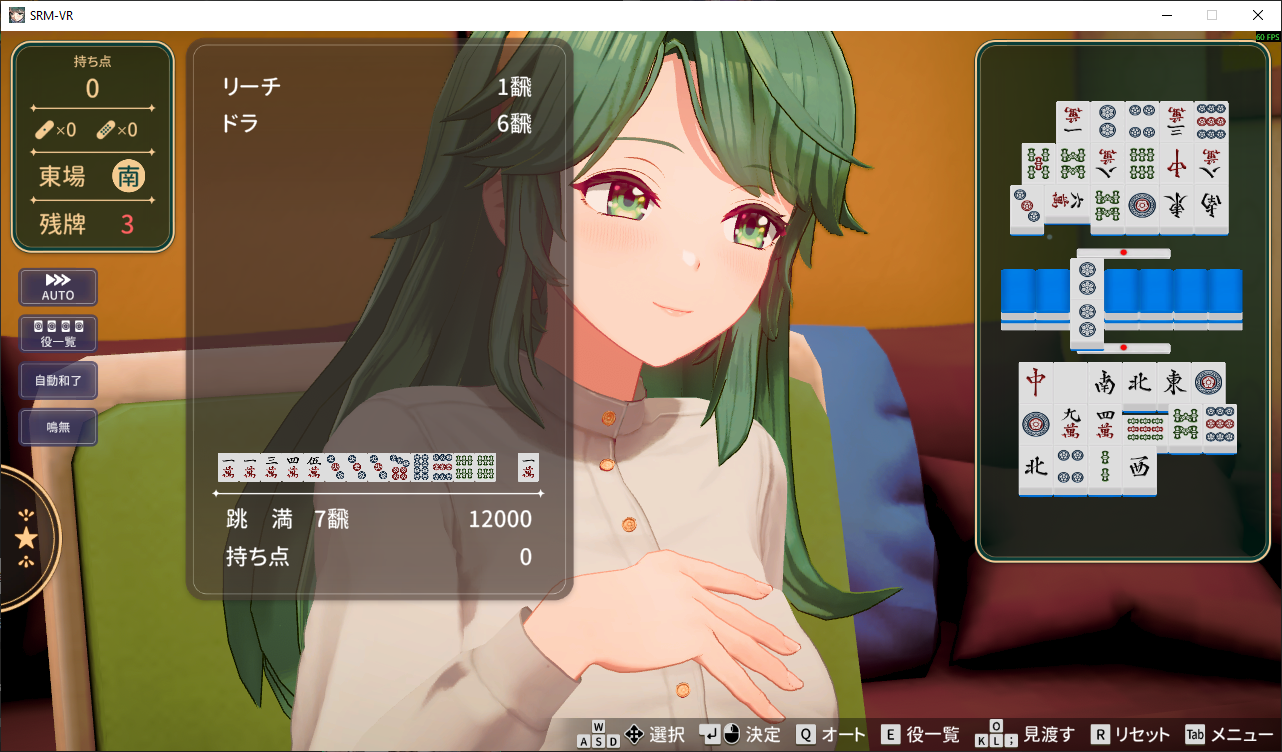Screen dimensions: 1282x752
Task: Select the 東場 round label
Action: click(62, 177)
